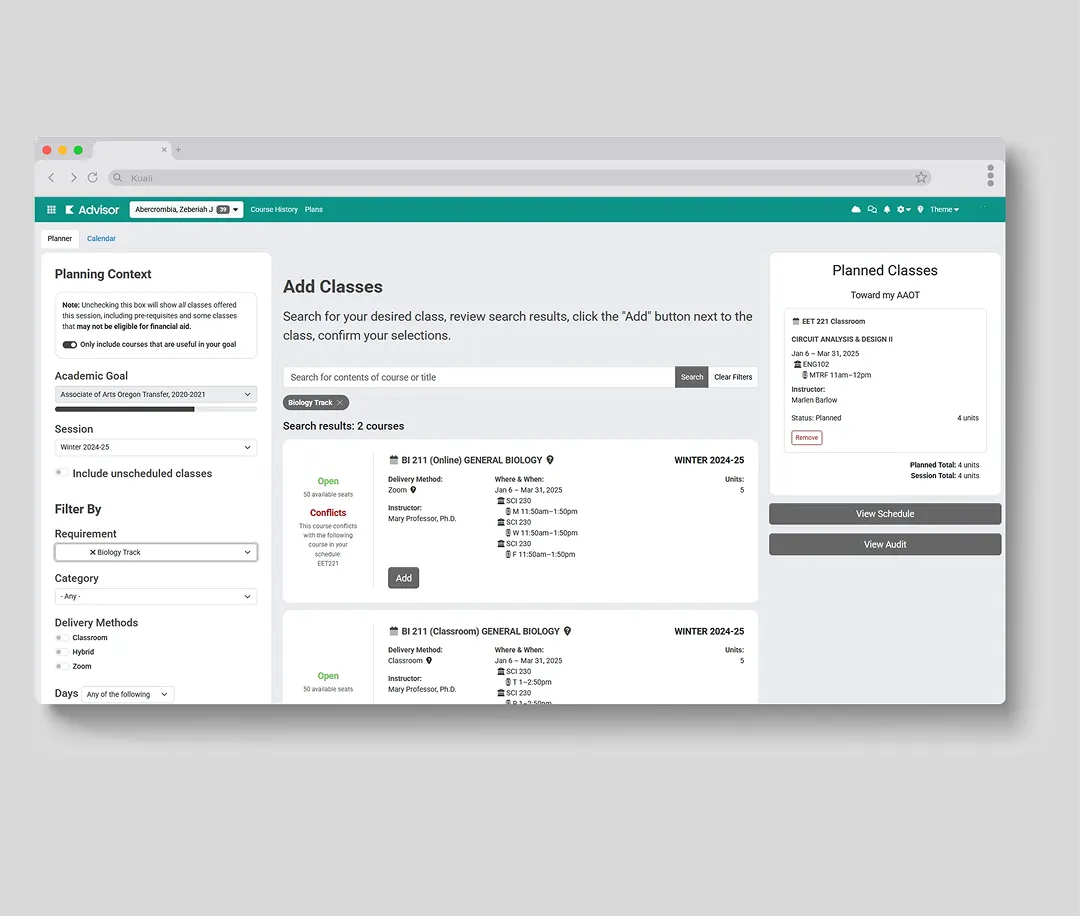
Task: Switch to the Calendar tab
Action: pyautogui.click(x=101, y=238)
